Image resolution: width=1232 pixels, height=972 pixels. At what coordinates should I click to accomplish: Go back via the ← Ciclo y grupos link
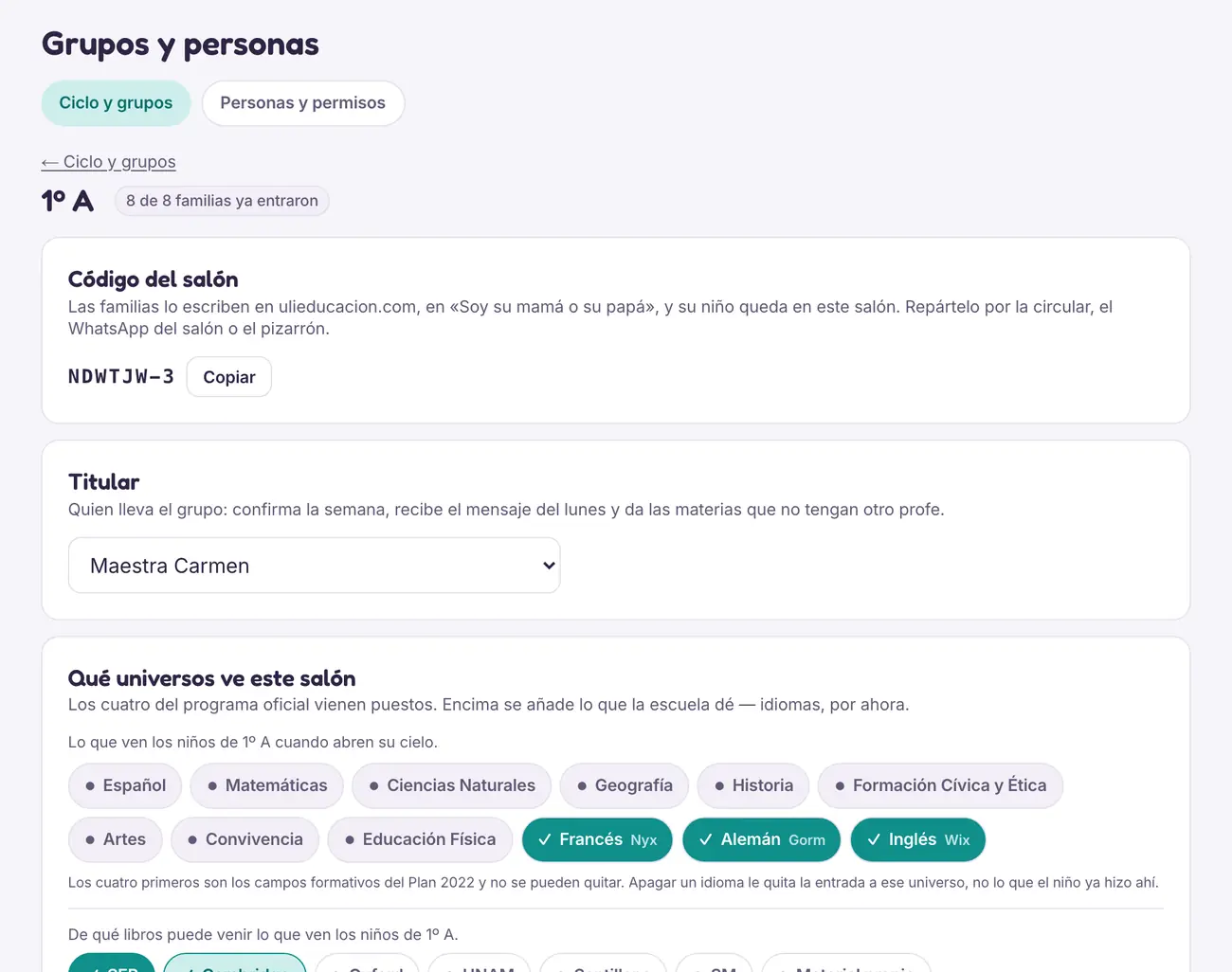point(108,162)
